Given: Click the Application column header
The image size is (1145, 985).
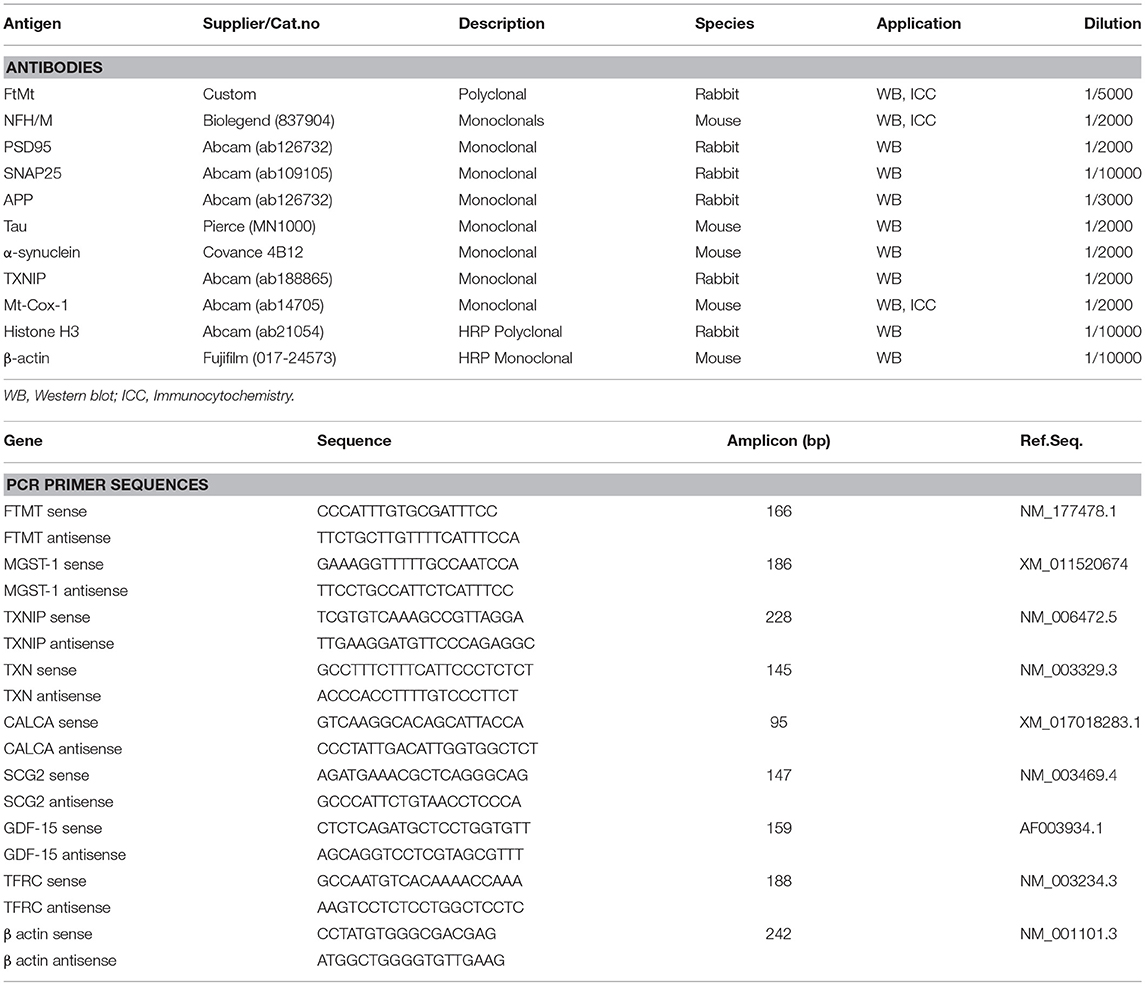Looking at the screenshot, I should pos(918,23).
